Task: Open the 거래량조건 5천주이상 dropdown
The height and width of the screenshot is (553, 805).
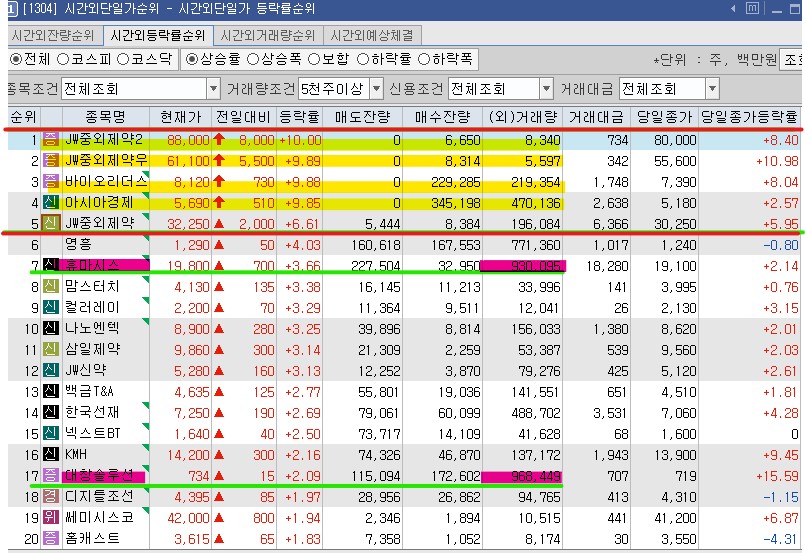Action: coord(376,89)
